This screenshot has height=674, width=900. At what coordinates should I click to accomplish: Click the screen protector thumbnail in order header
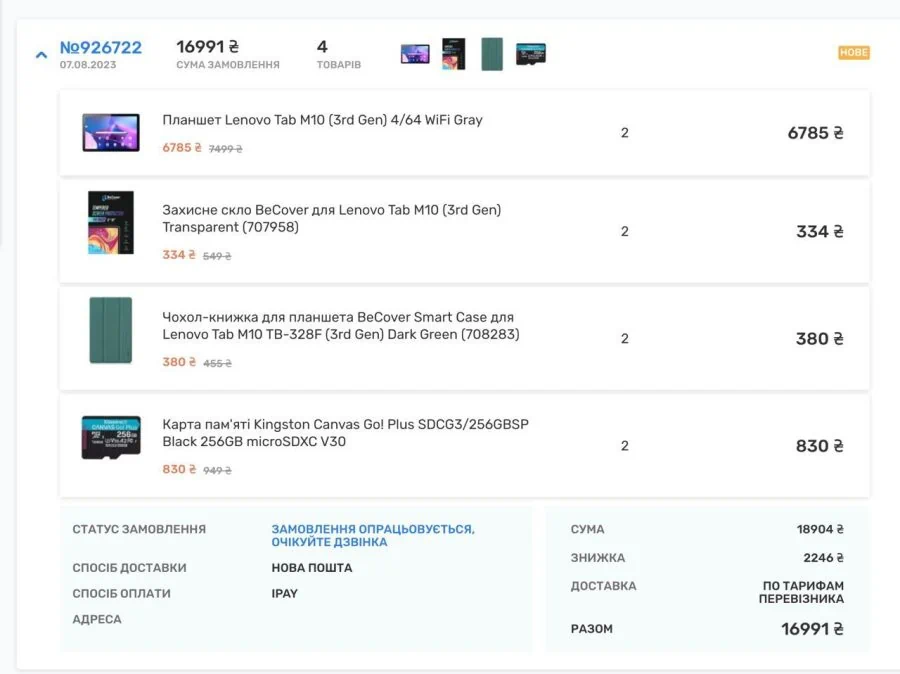pos(453,54)
